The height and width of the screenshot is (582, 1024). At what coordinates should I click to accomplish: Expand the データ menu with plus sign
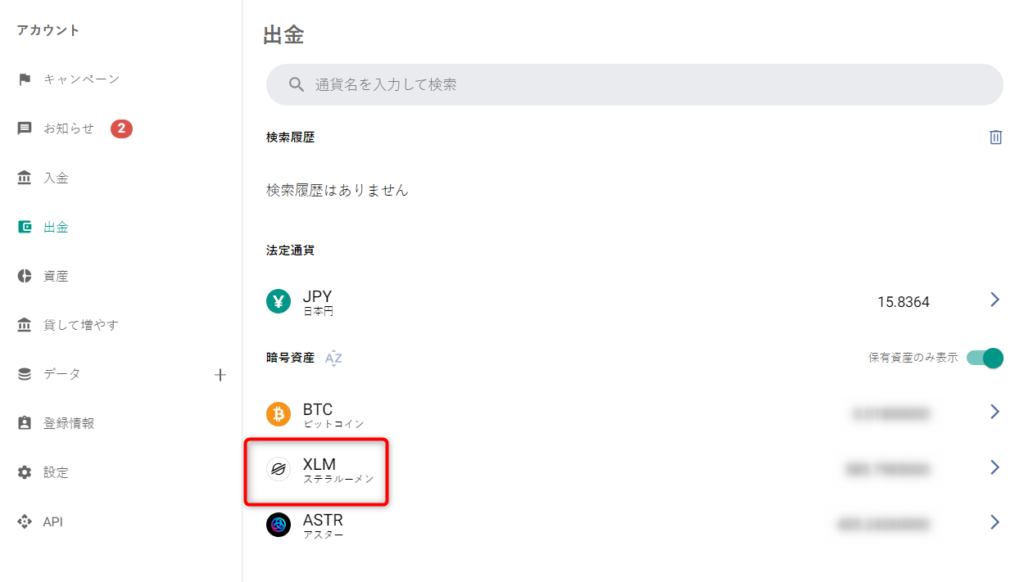pos(220,375)
